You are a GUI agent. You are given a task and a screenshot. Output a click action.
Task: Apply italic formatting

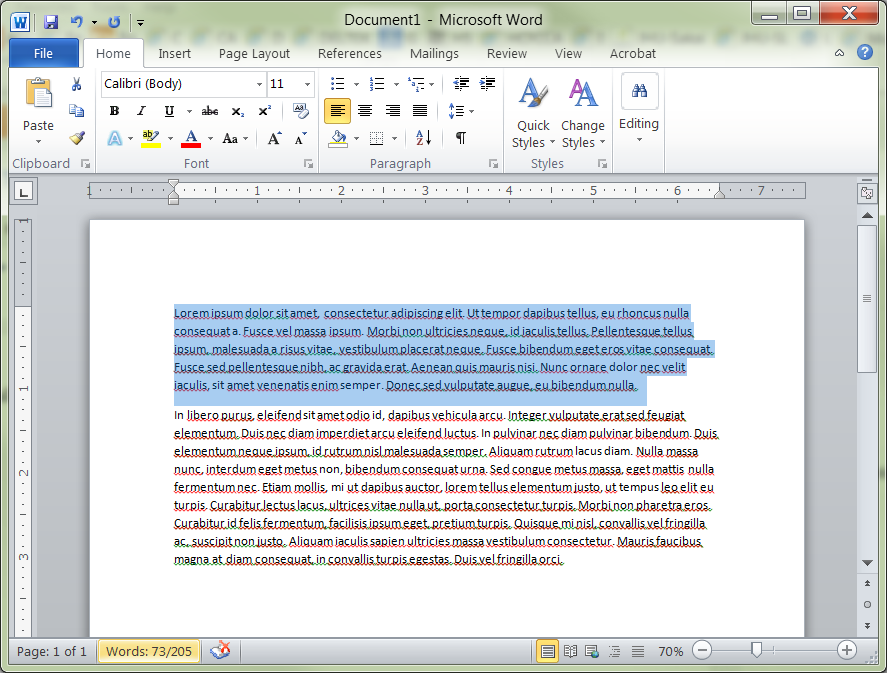tap(140, 111)
